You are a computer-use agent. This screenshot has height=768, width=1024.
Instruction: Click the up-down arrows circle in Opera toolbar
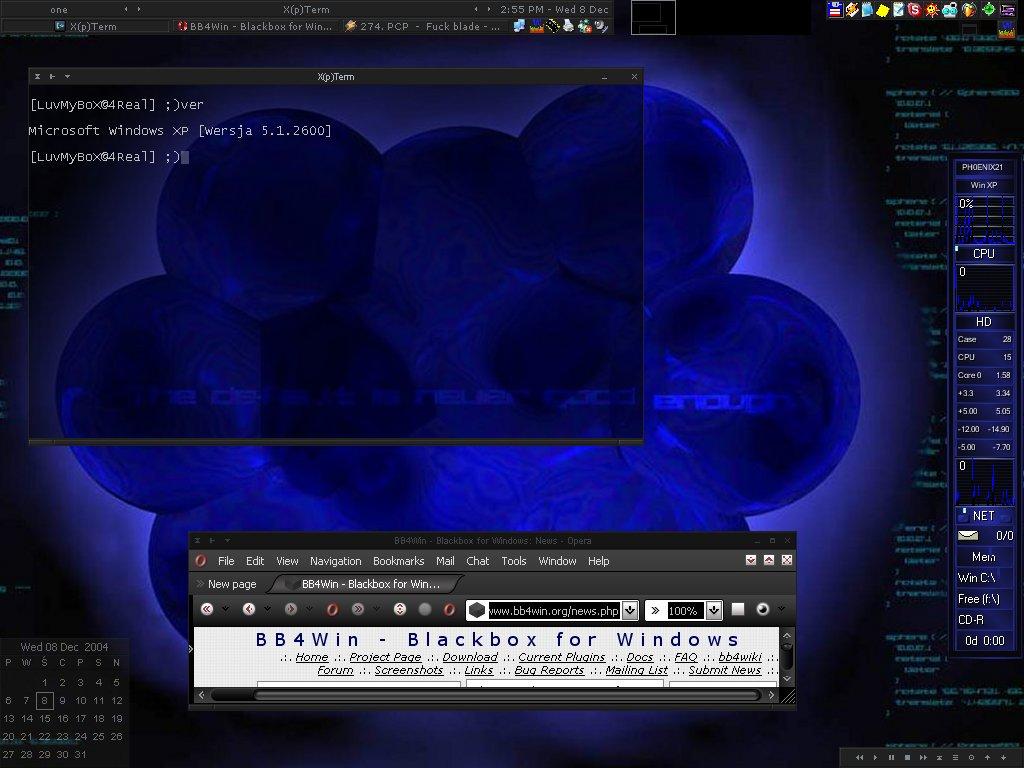(x=400, y=609)
